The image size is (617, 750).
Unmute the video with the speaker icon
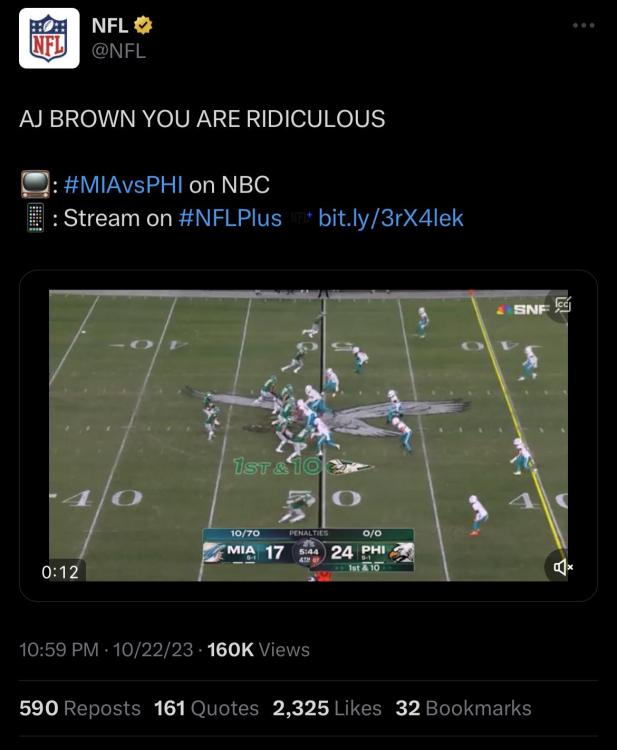[x=563, y=567]
